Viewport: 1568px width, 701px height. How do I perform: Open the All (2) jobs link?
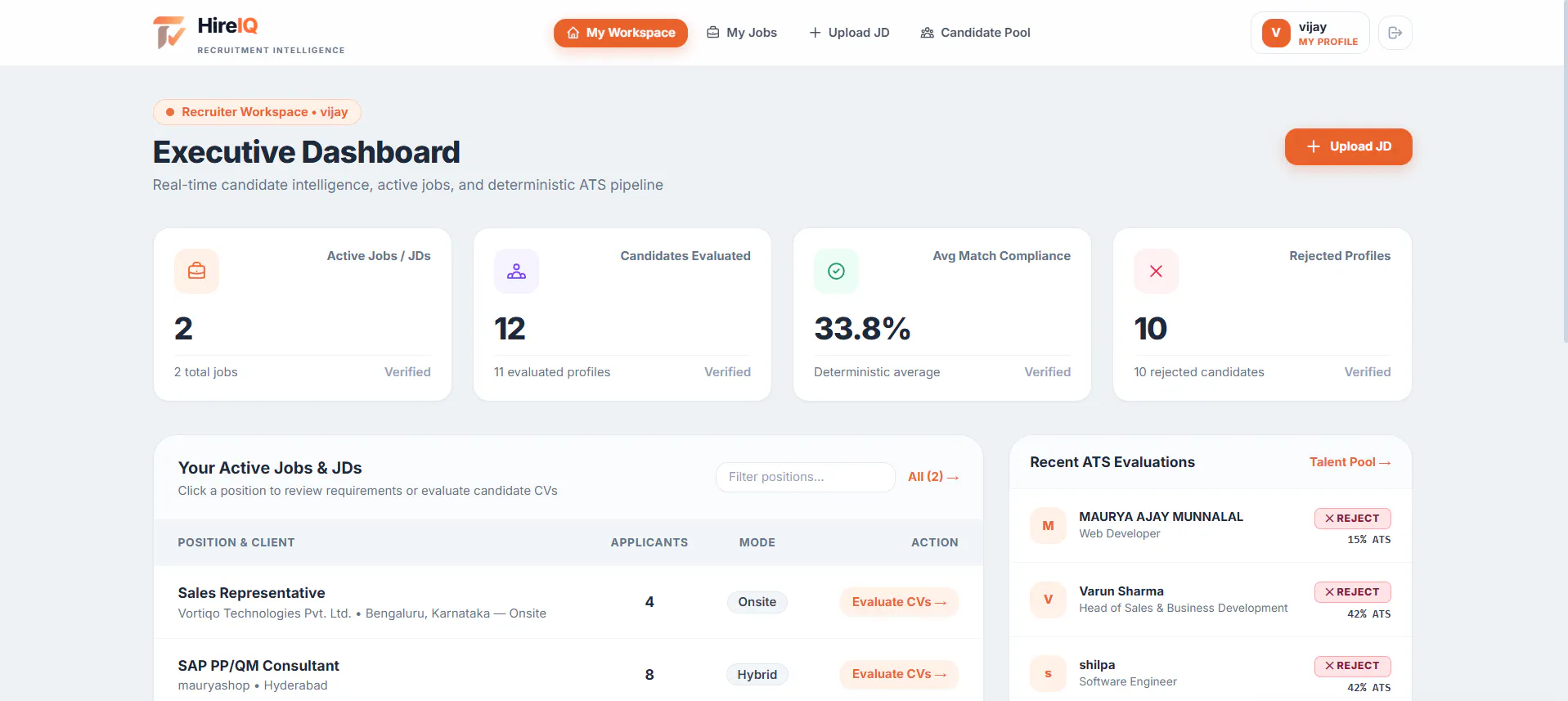click(932, 477)
